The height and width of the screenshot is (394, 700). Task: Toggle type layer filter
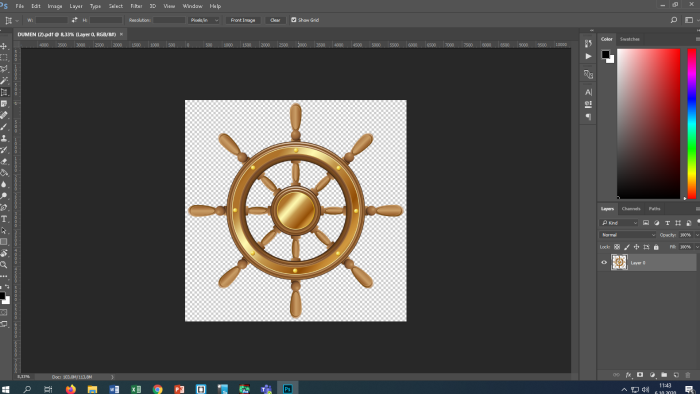[x=667, y=223]
